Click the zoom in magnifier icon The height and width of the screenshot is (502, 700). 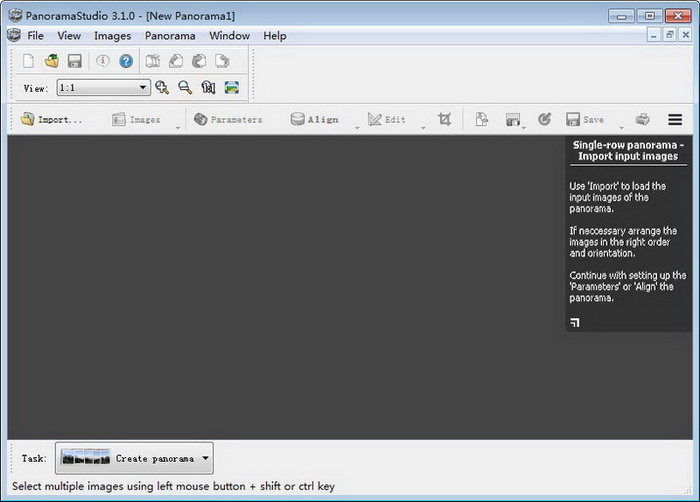pos(162,88)
